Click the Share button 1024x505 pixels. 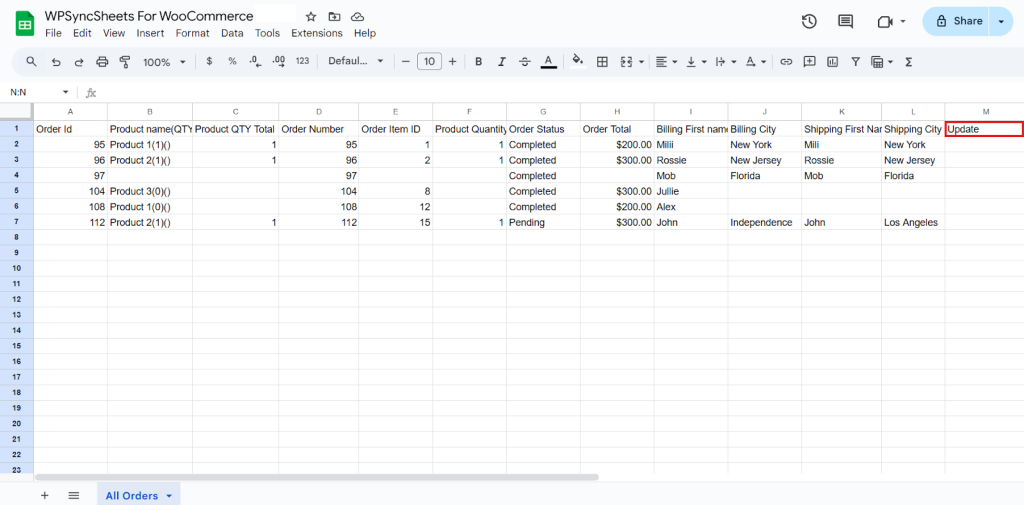[x=957, y=21]
